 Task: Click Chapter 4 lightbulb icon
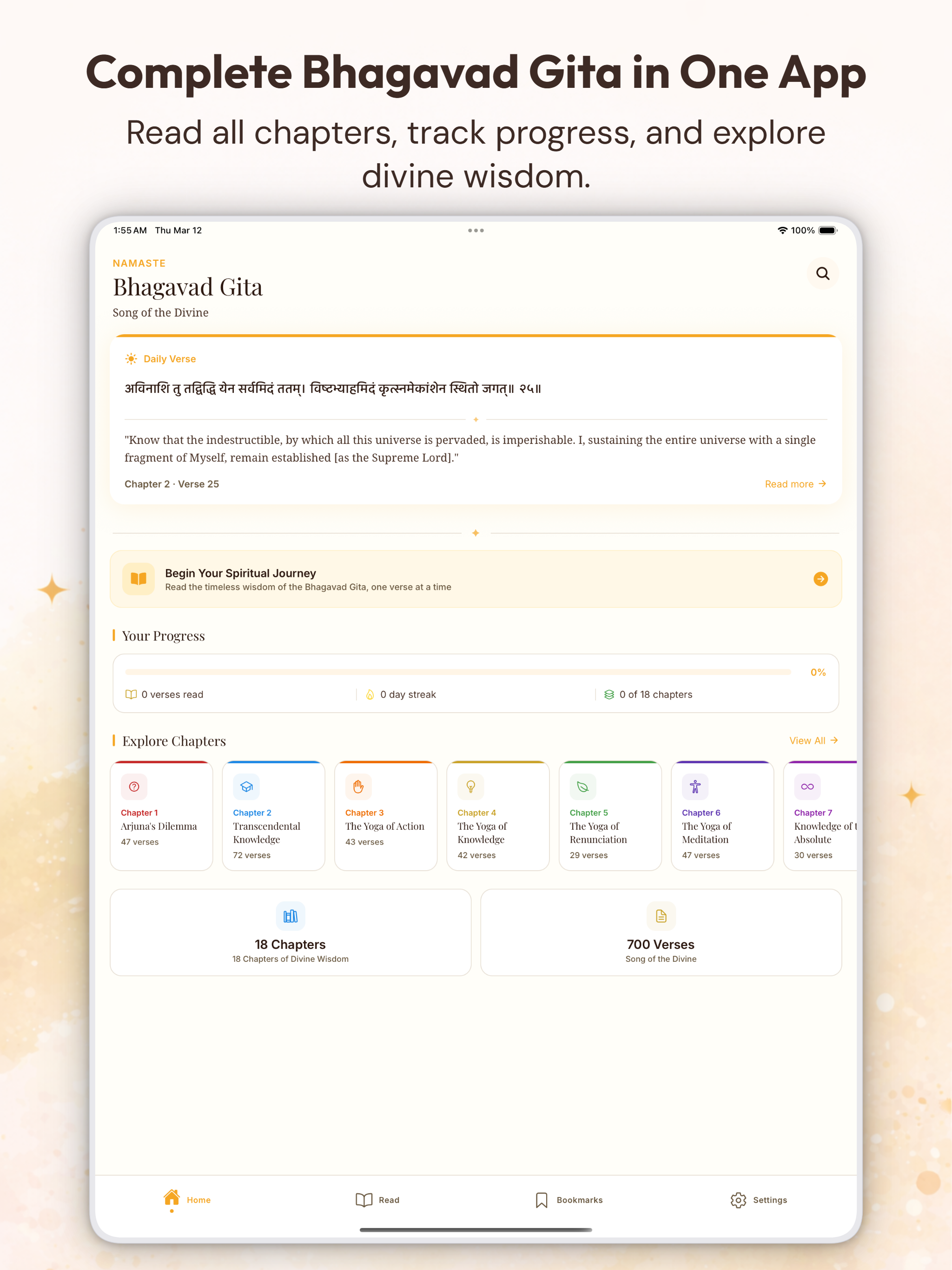tap(471, 787)
